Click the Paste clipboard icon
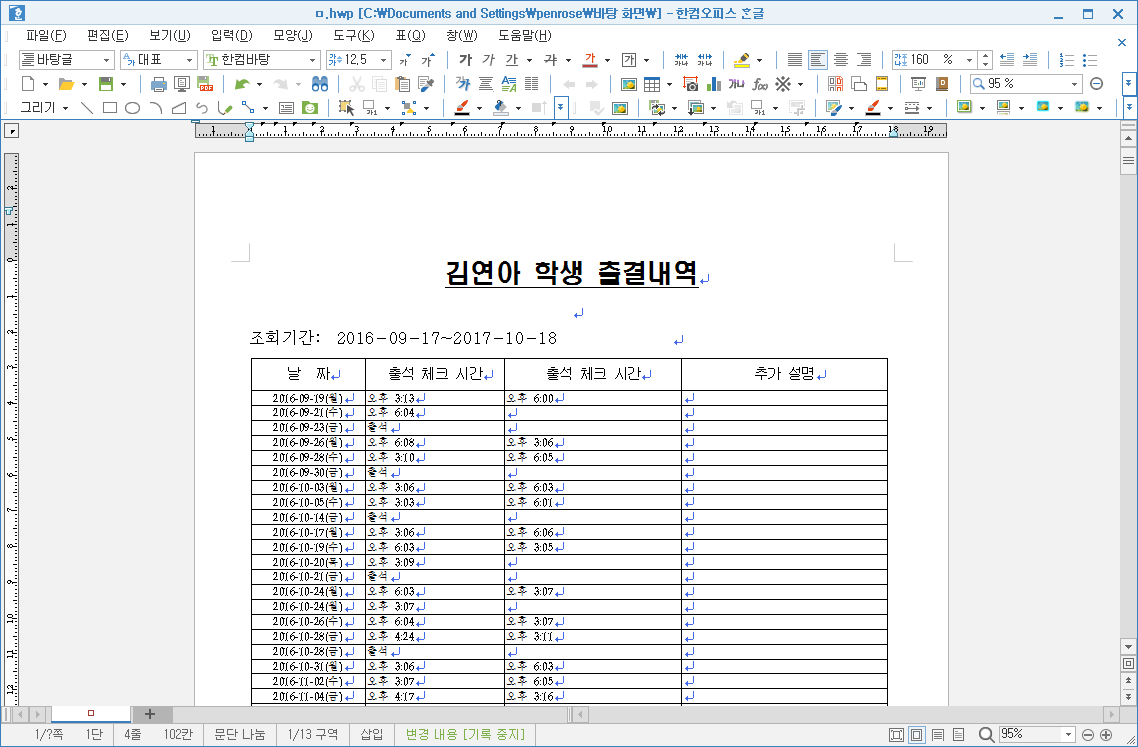 tap(402, 84)
